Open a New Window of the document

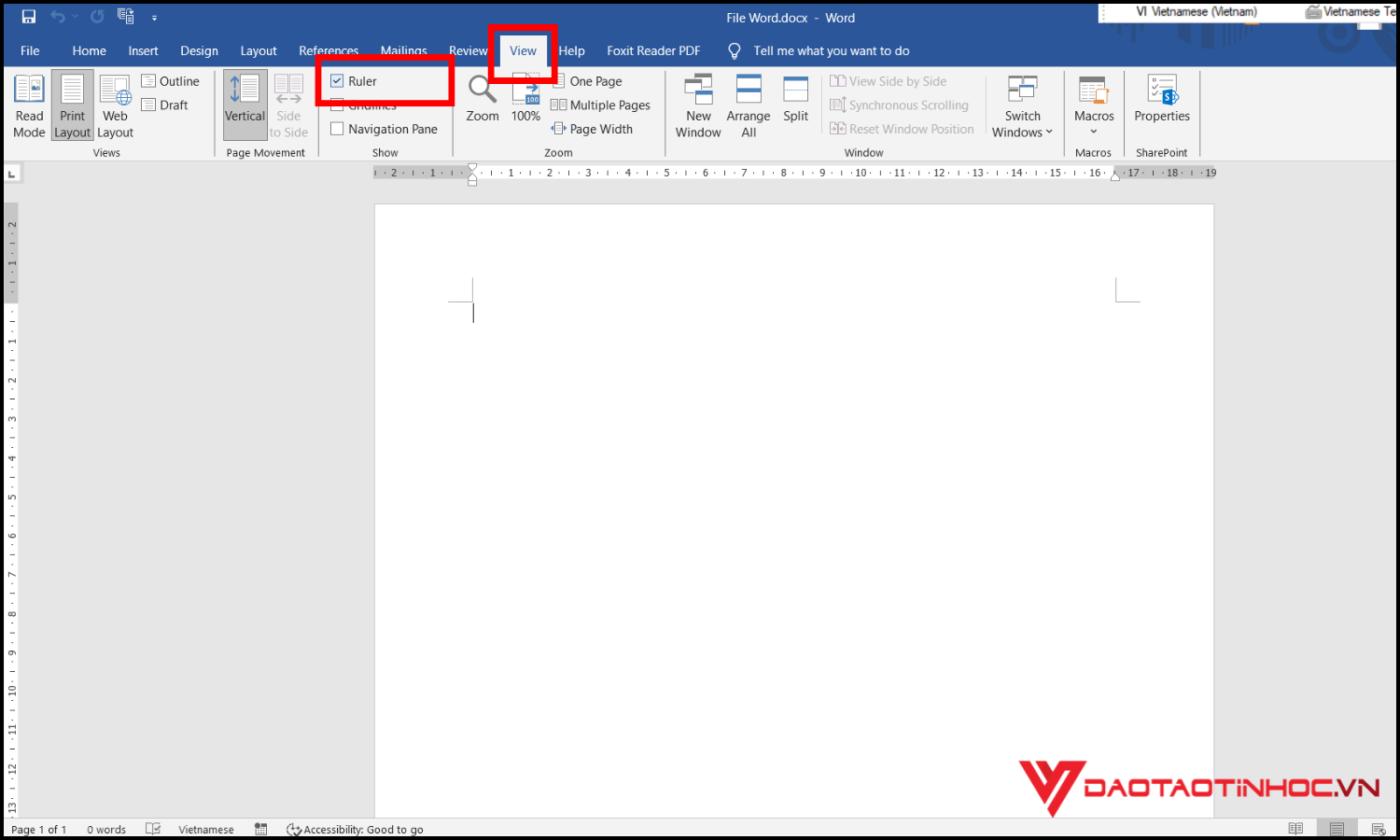click(x=698, y=105)
